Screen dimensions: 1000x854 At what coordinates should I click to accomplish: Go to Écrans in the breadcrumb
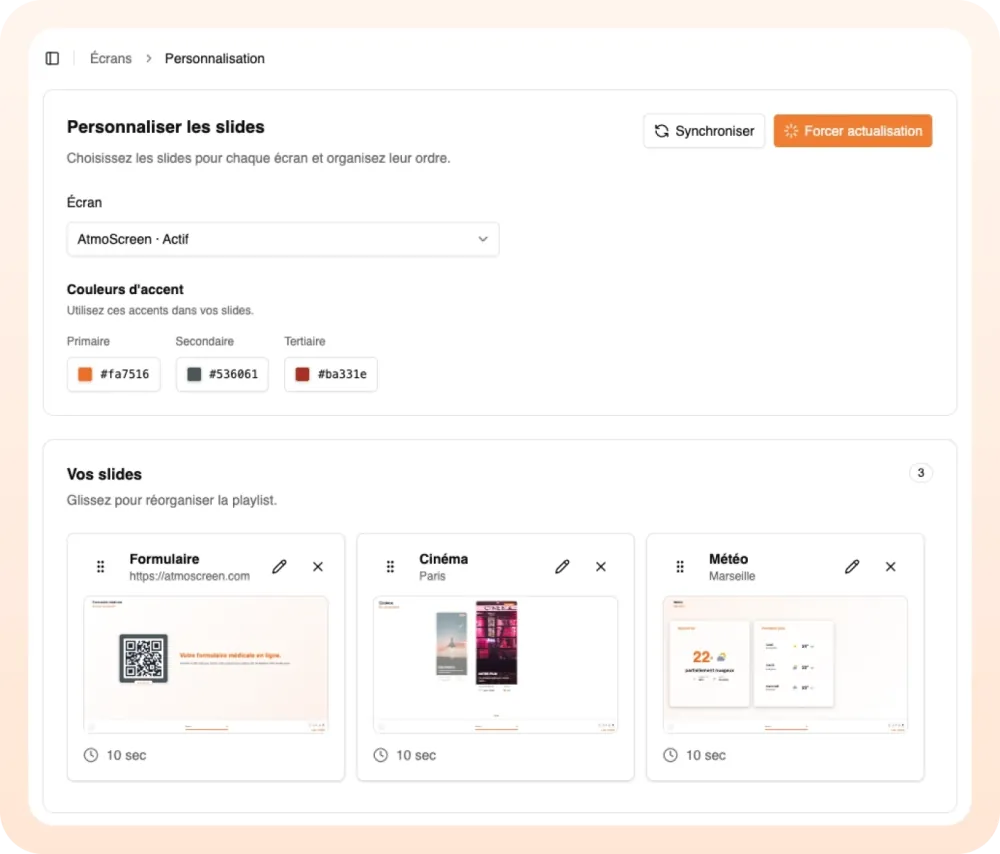tap(110, 59)
